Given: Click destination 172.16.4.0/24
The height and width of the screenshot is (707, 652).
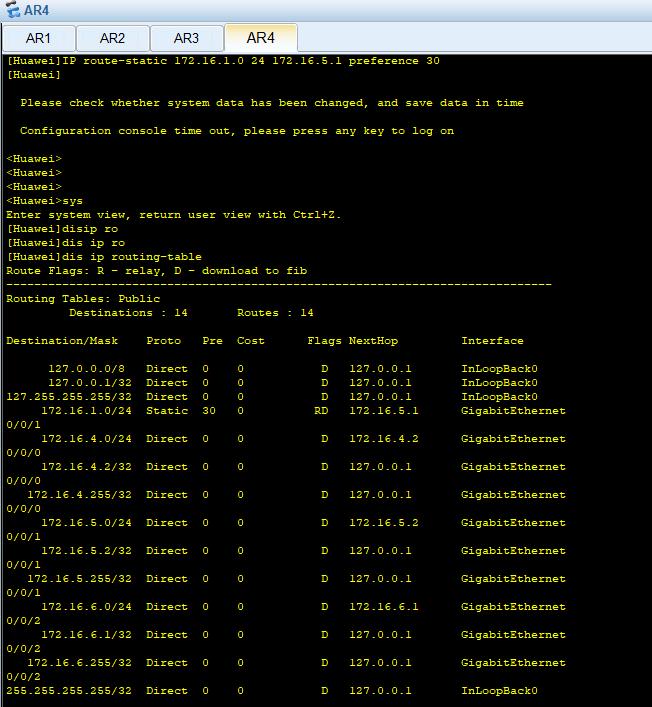Looking at the screenshot, I should tap(87, 438).
